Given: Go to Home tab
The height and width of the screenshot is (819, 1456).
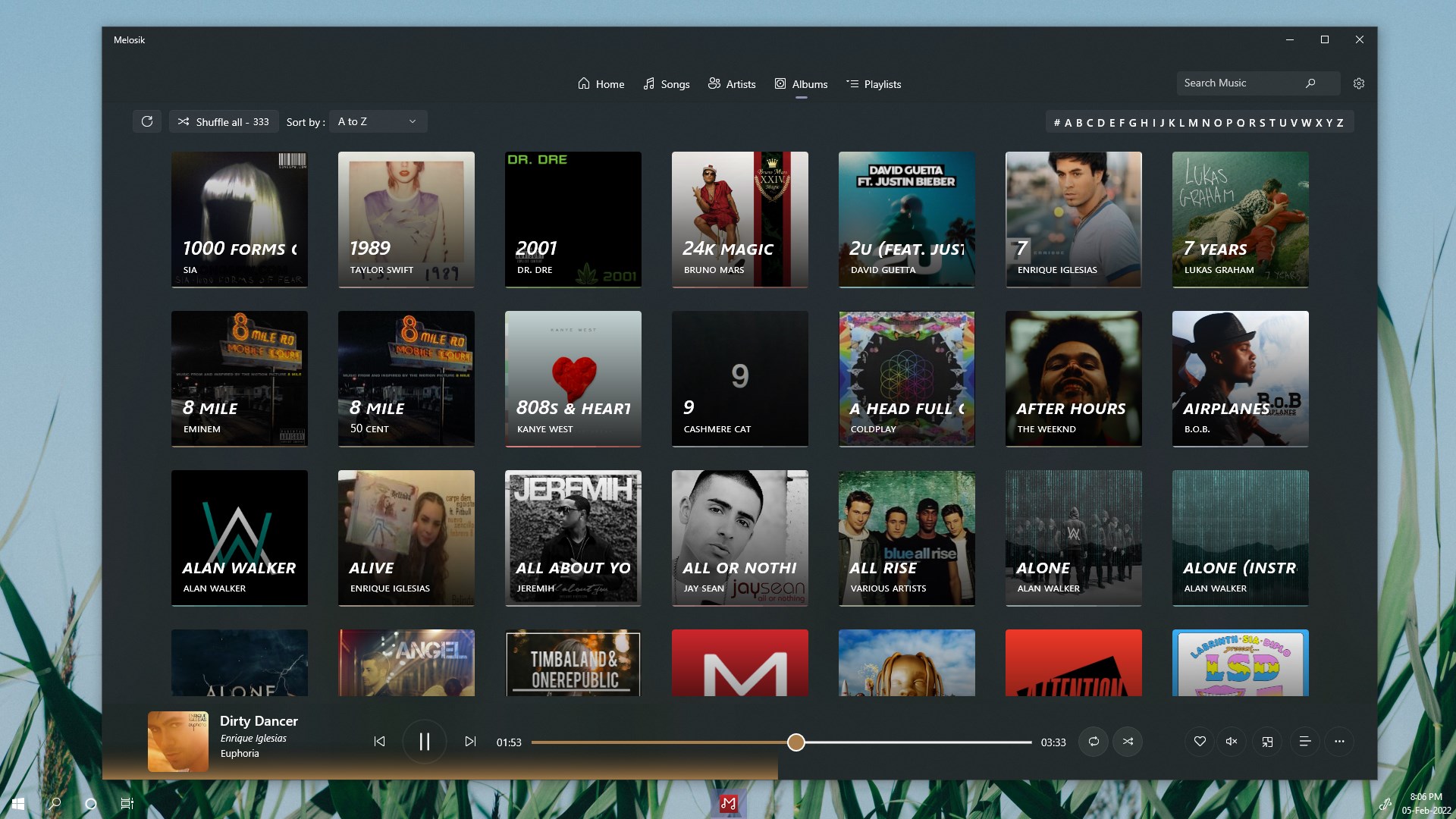Looking at the screenshot, I should [601, 84].
